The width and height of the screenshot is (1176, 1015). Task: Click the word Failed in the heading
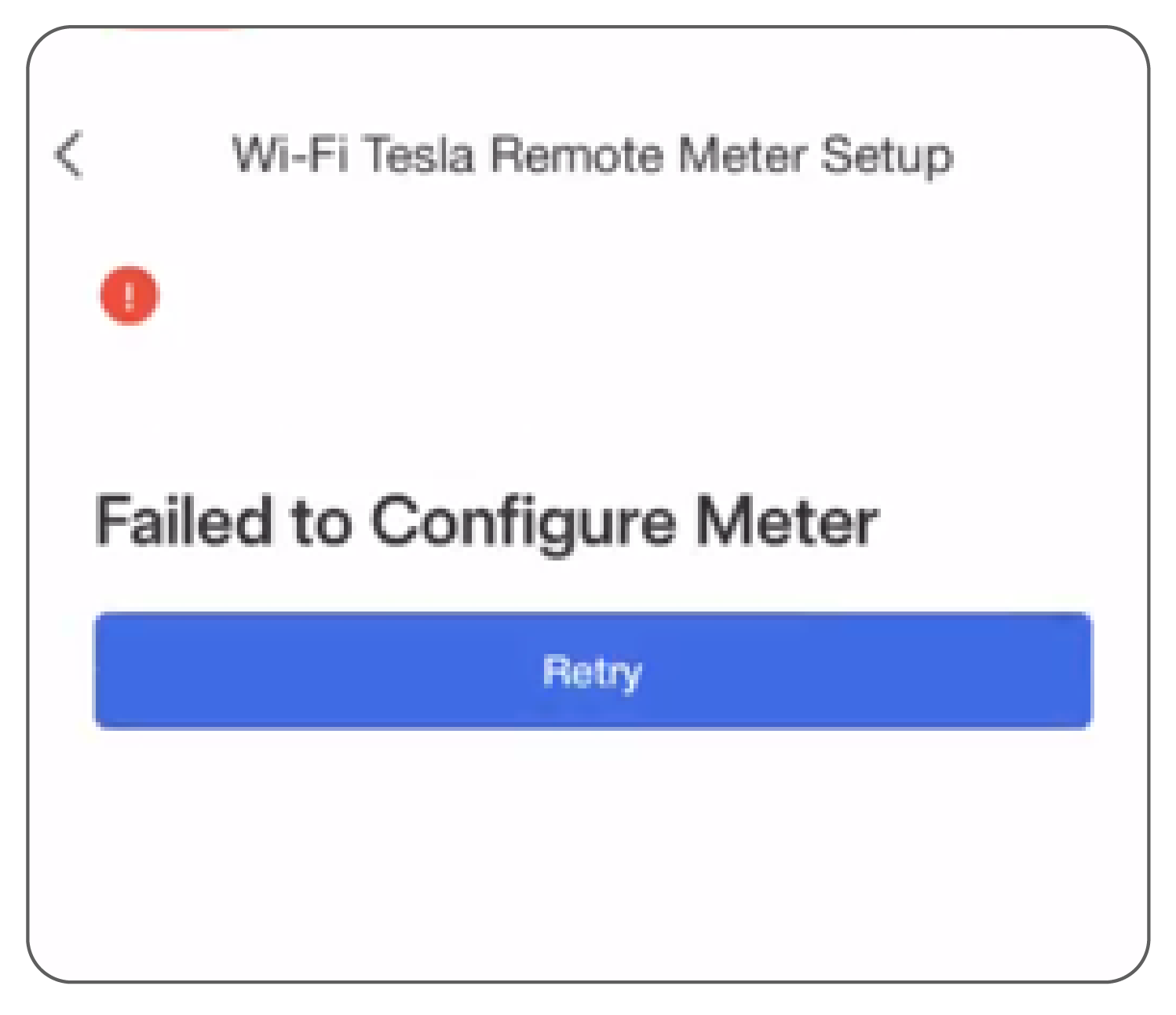184,520
